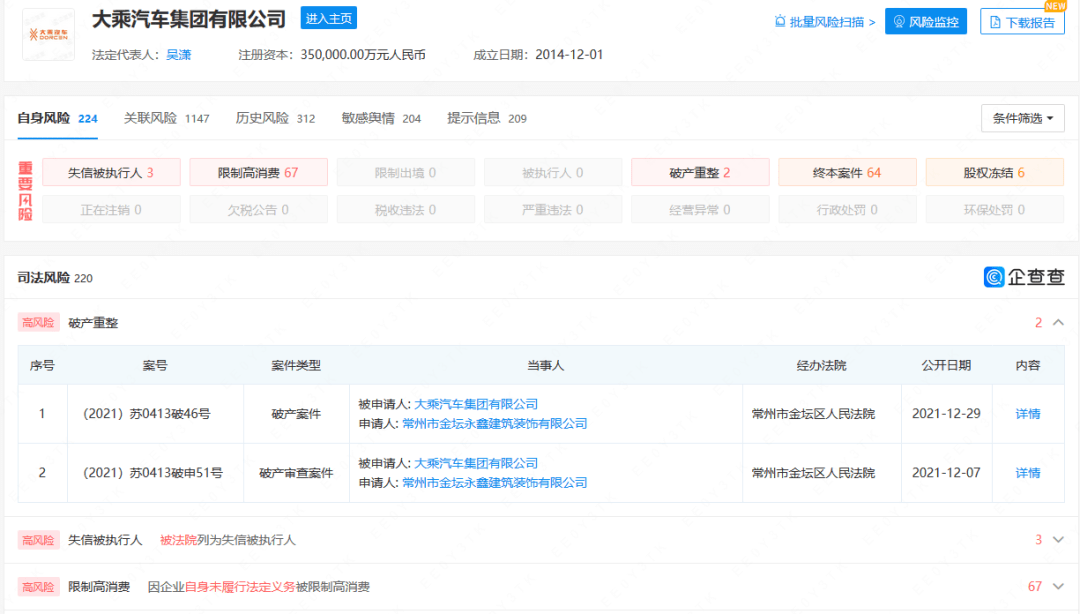Open the 条件筛选 filter dropdown
Viewport: 1080px width, 614px height.
tap(1023, 119)
